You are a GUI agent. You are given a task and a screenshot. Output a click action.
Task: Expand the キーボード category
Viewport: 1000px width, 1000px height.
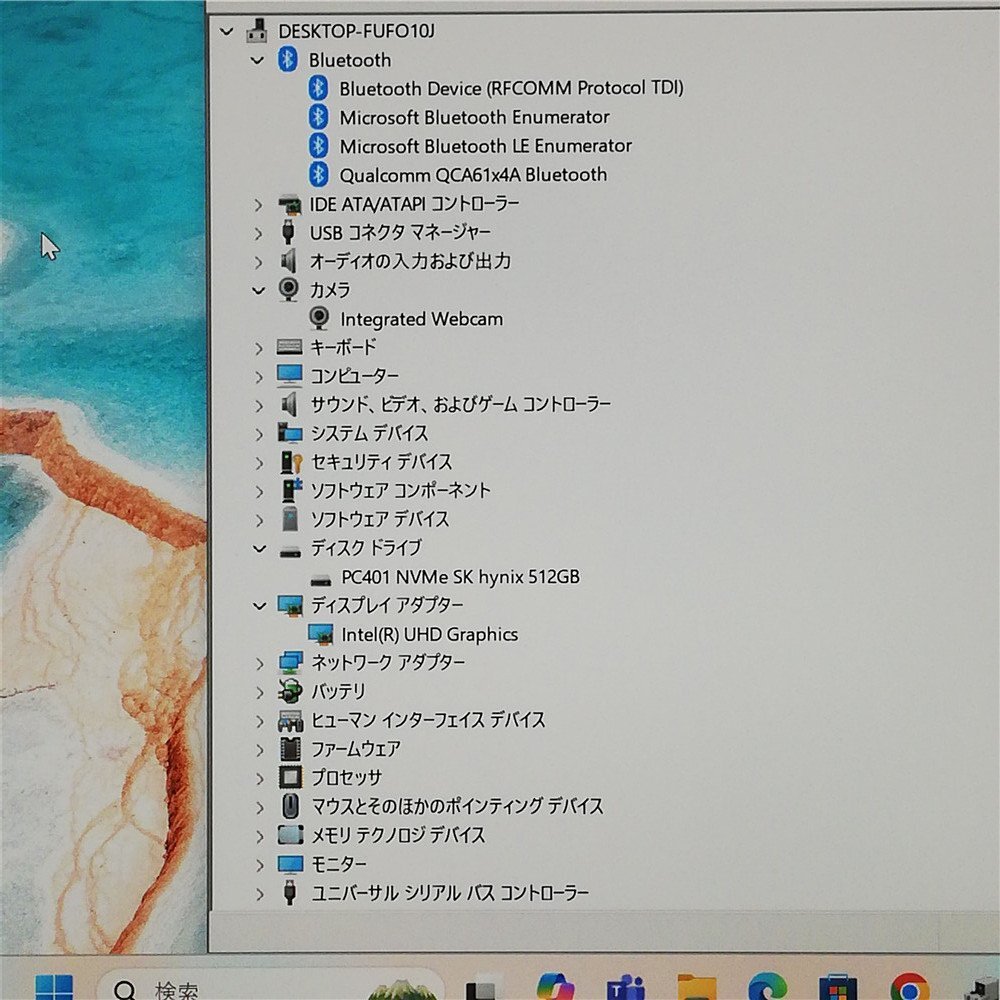pyautogui.click(x=258, y=348)
